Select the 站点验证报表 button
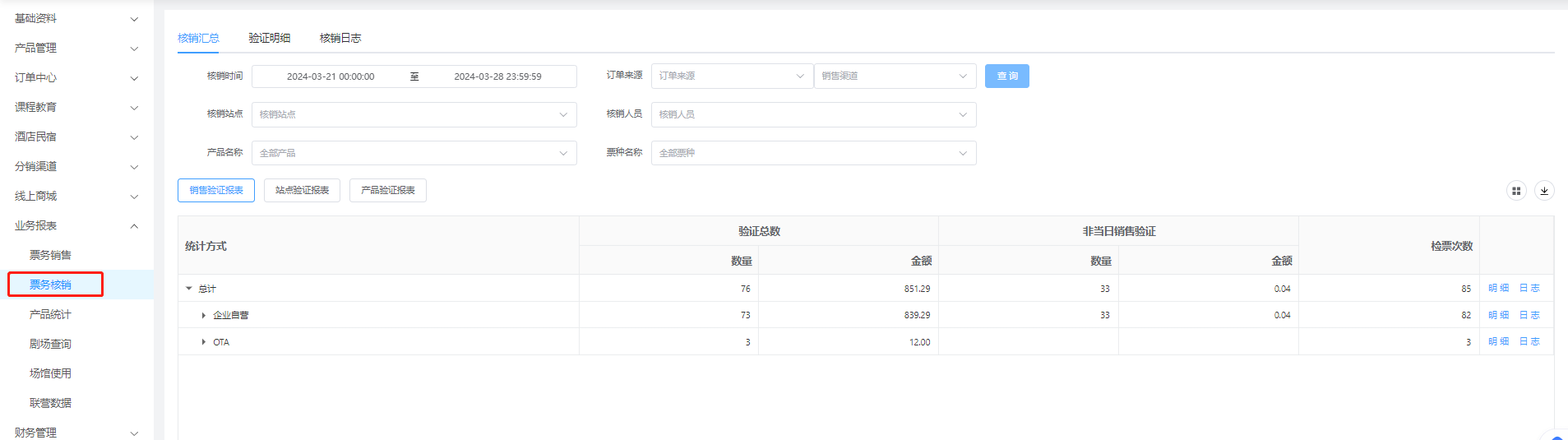The height and width of the screenshot is (440, 1568). (302, 191)
